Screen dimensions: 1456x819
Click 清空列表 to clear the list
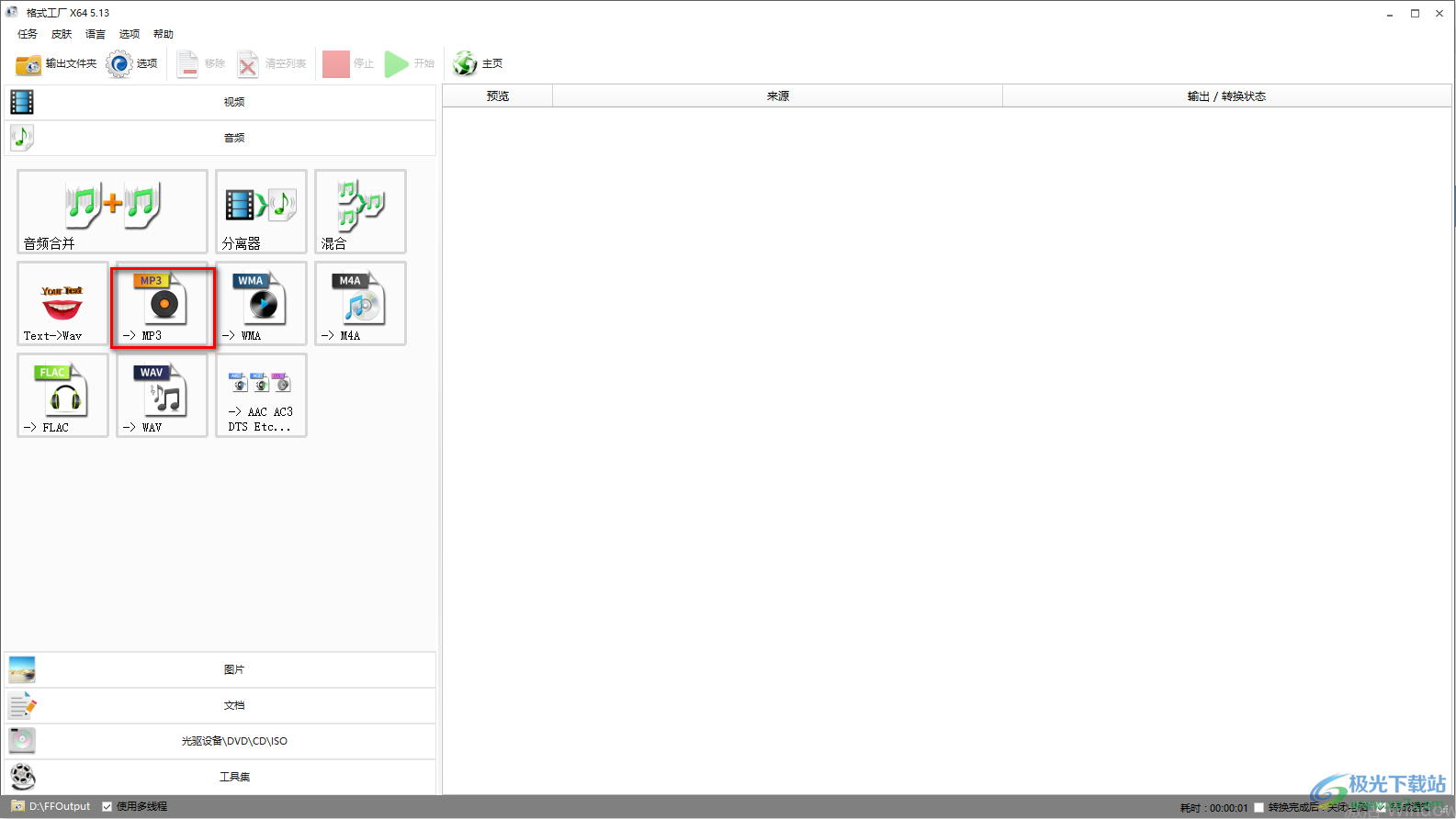pyautogui.click(x=272, y=63)
